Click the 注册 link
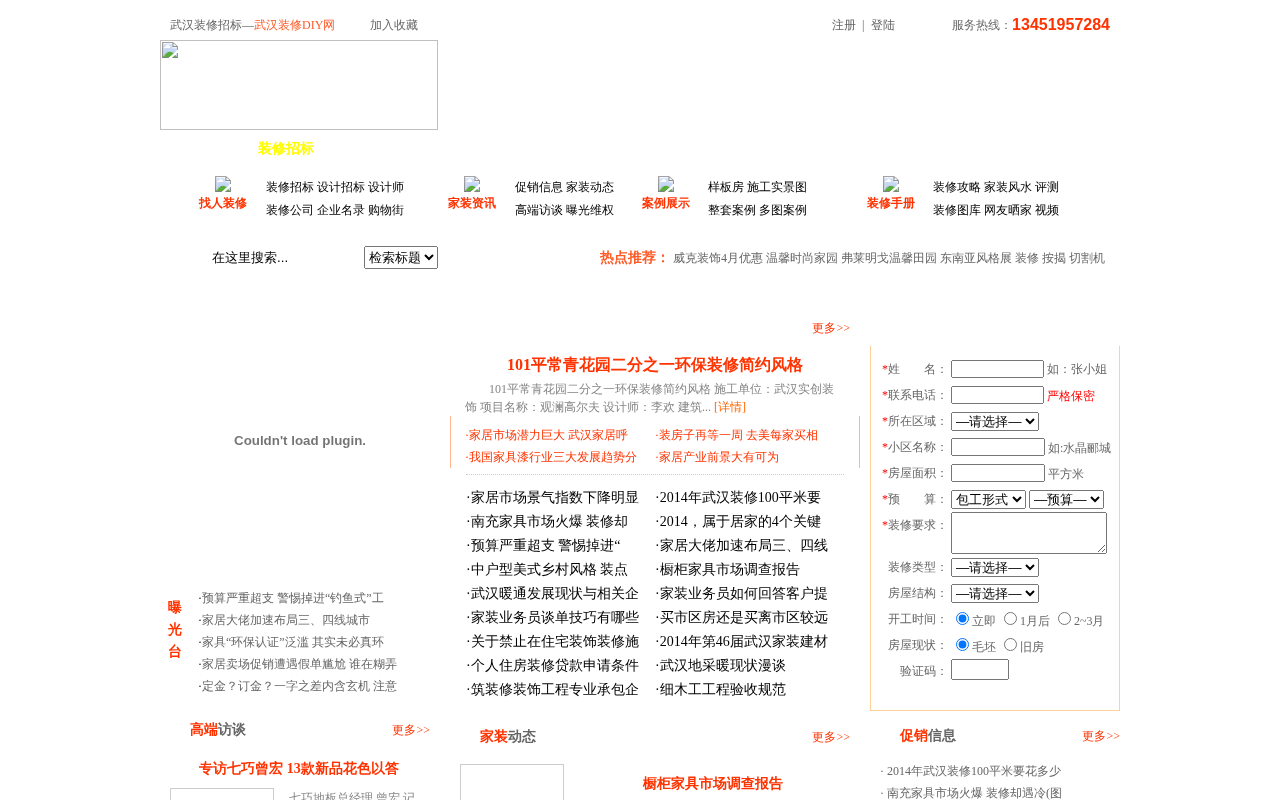The height and width of the screenshot is (800, 1280). click(x=844, y=25)
